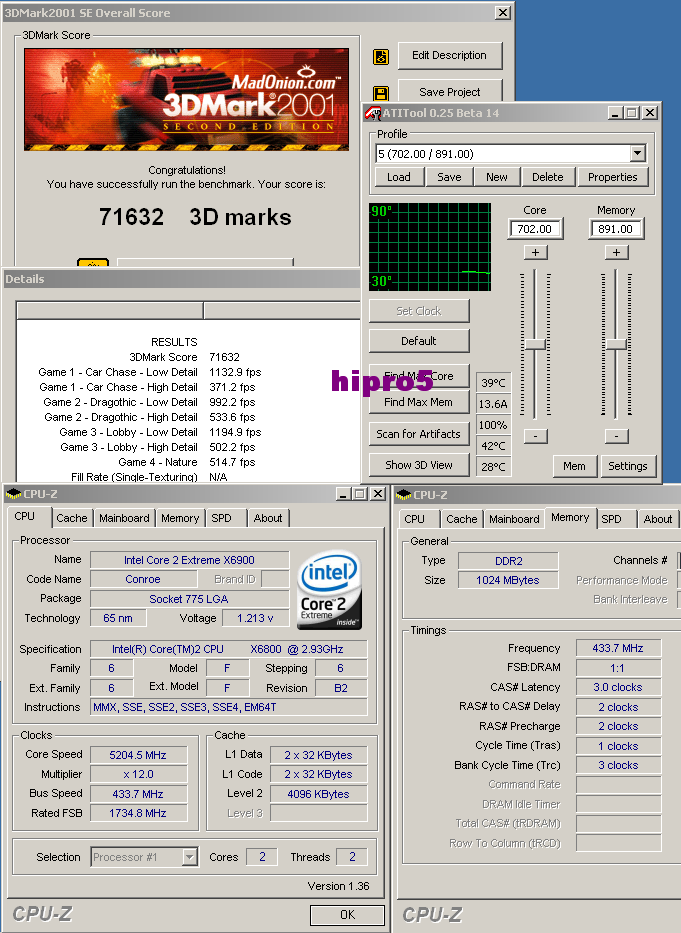
Task: Open About tab in left CPU-Z
Action: click(268, 518)
